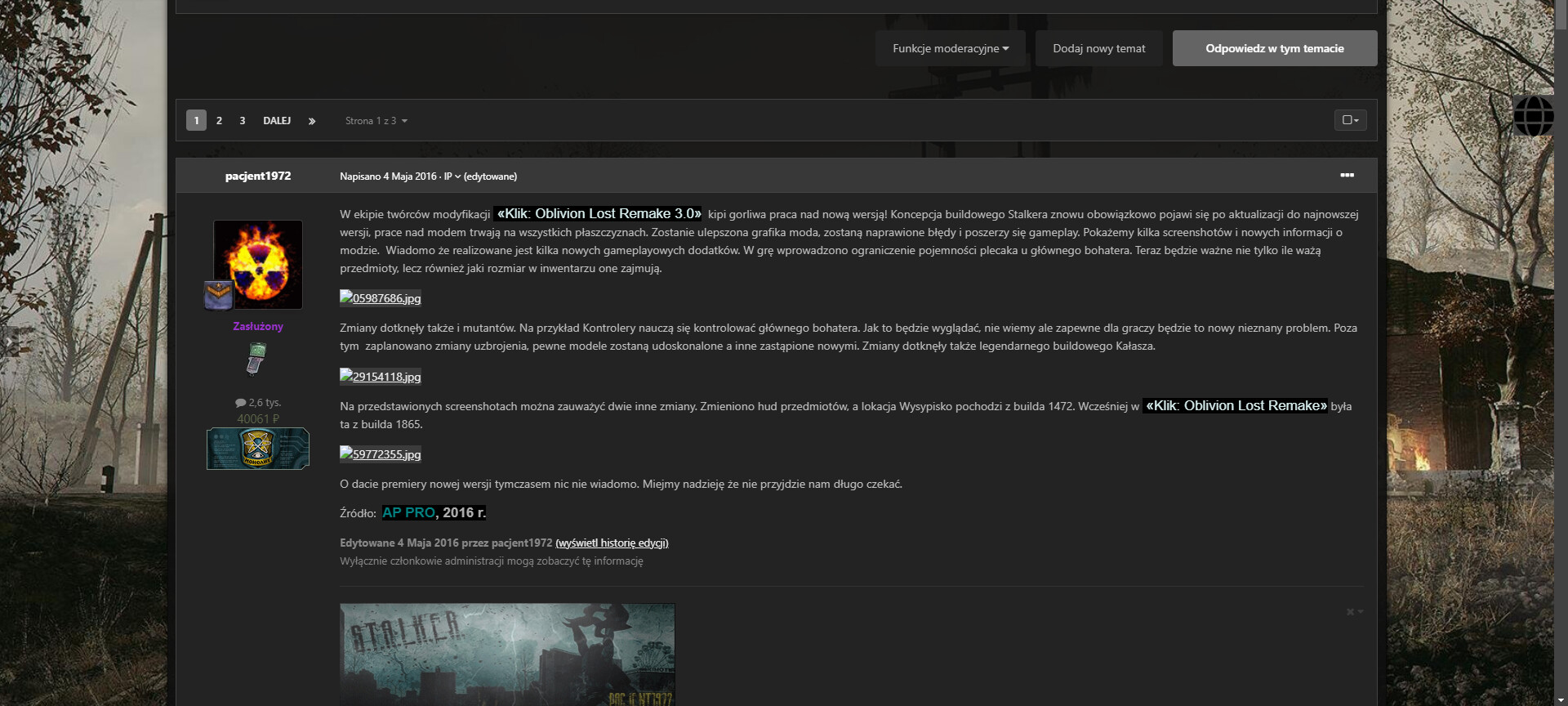Open second Klik: Oblivion Lost Remake link
The height and width of the screenshot is (706, 1568).
tap(1236, 405)
